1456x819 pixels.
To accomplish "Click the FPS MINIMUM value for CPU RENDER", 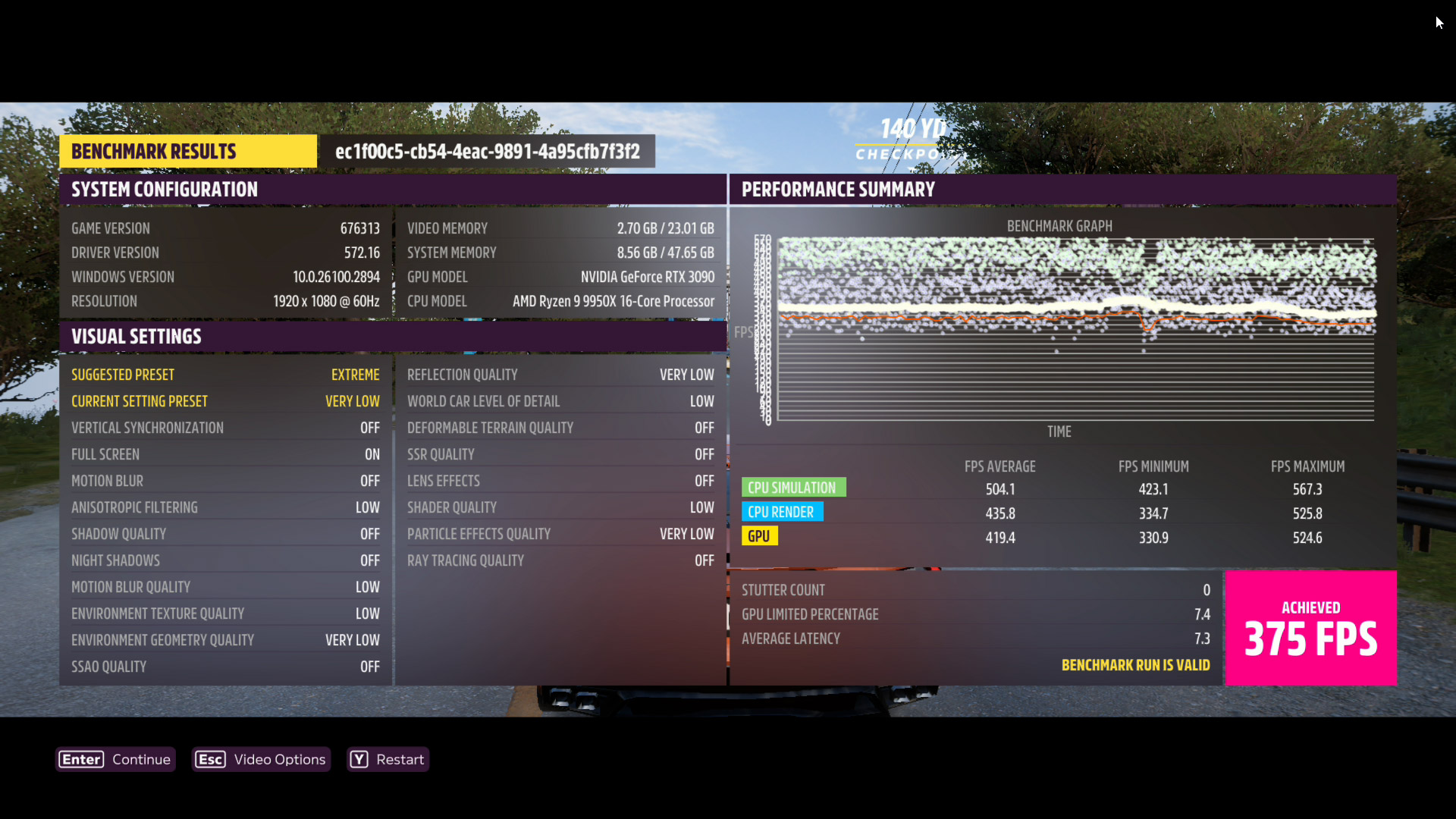I will pyautogui.click(x=1153, y=513).
